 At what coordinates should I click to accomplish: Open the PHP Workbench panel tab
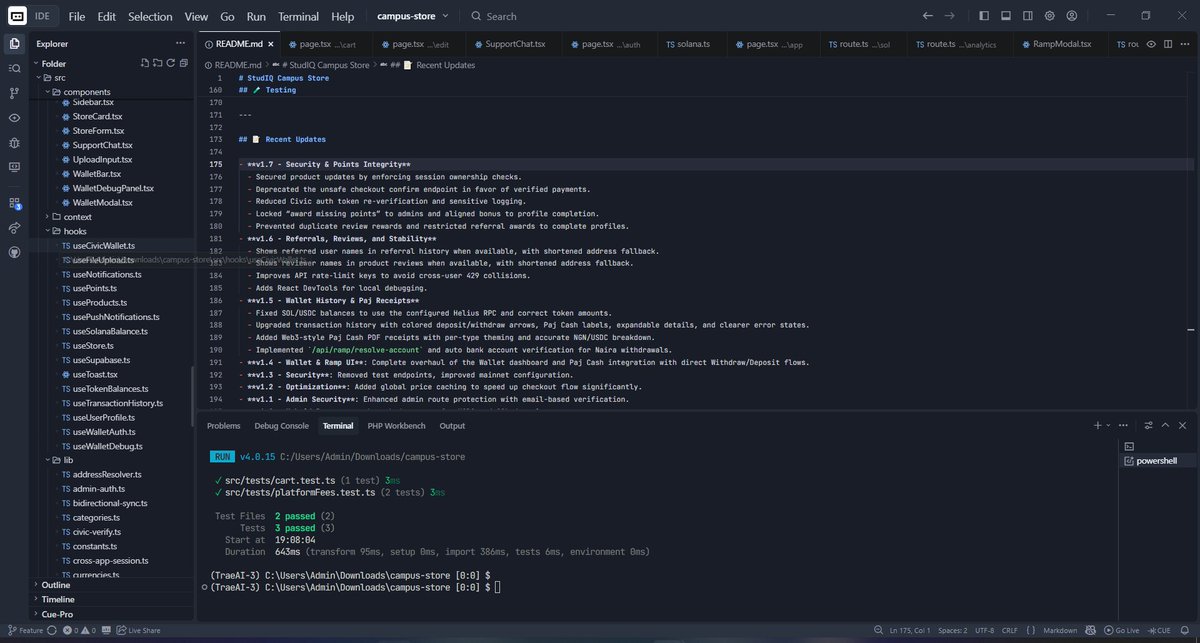396,426
